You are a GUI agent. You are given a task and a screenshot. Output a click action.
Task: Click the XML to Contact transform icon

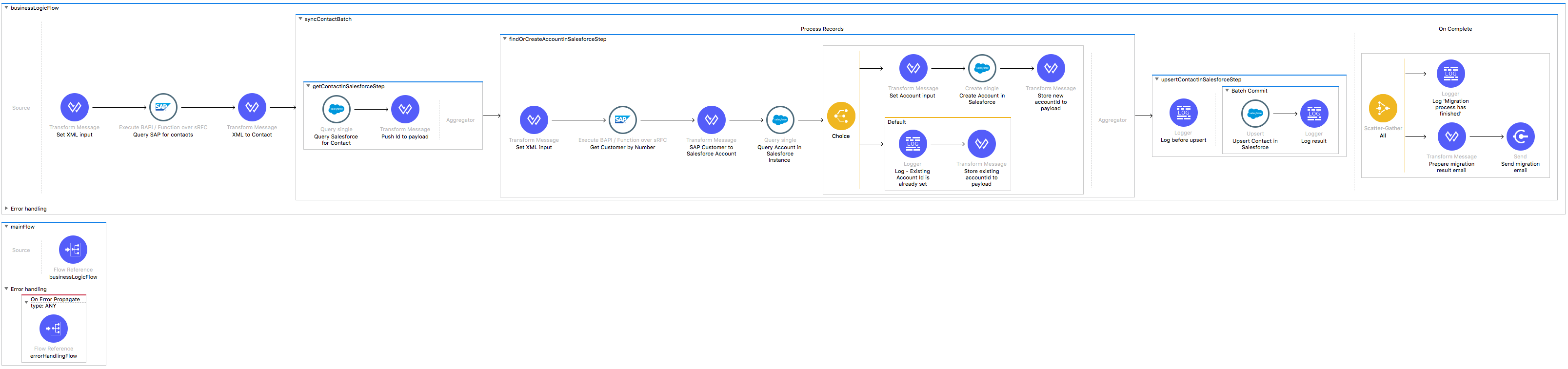point(252,108)
